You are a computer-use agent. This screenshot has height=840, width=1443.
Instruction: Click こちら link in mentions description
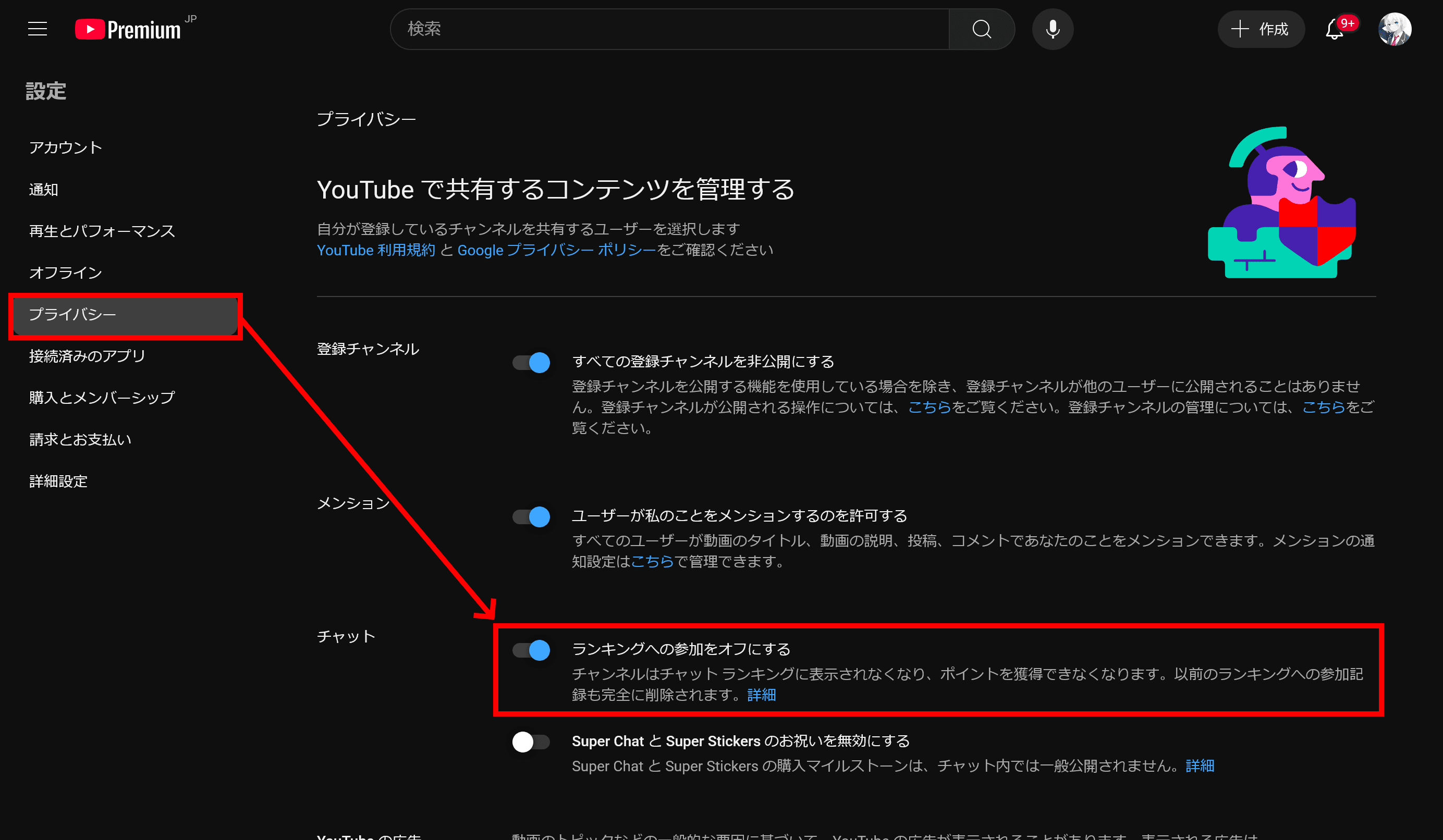click(652, 561)
